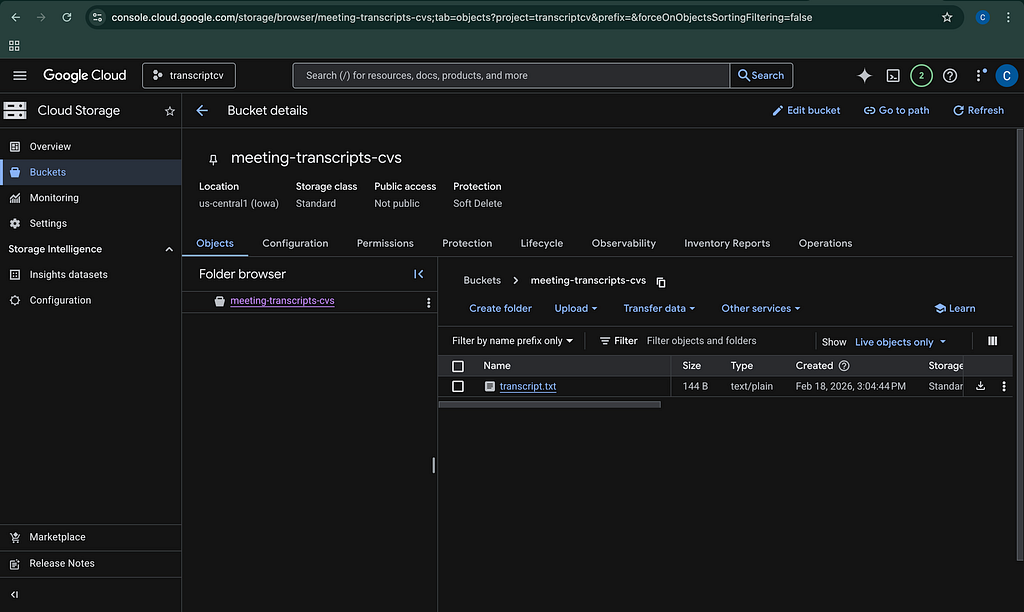Click Create folder

coord(500,308)
